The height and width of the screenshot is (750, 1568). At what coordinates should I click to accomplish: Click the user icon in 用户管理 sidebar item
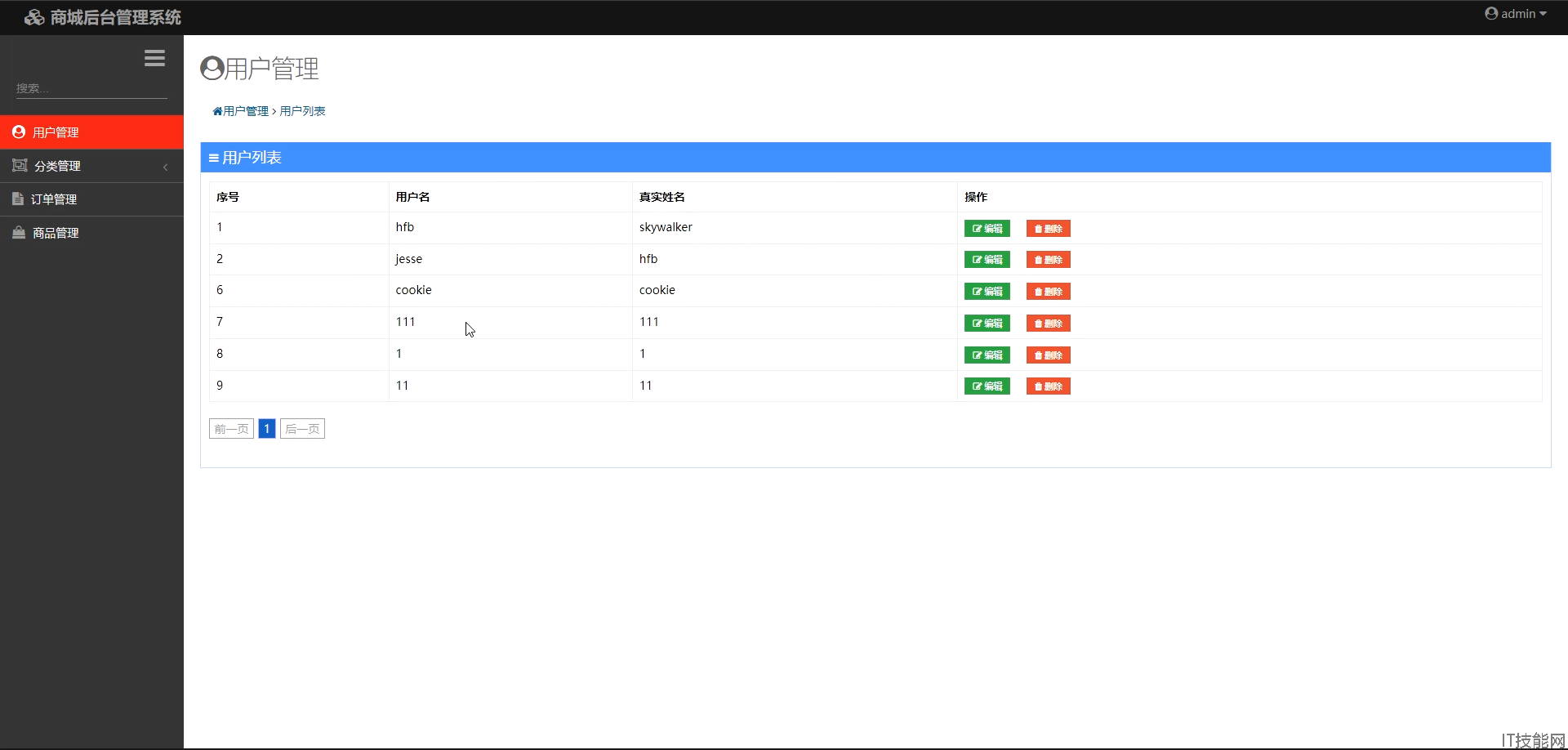tap(19, 132)
